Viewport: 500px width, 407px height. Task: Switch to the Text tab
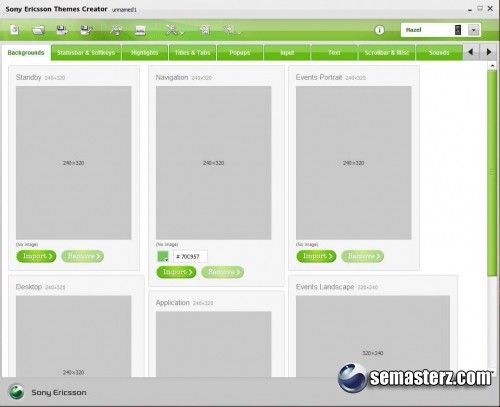[334, 53]
